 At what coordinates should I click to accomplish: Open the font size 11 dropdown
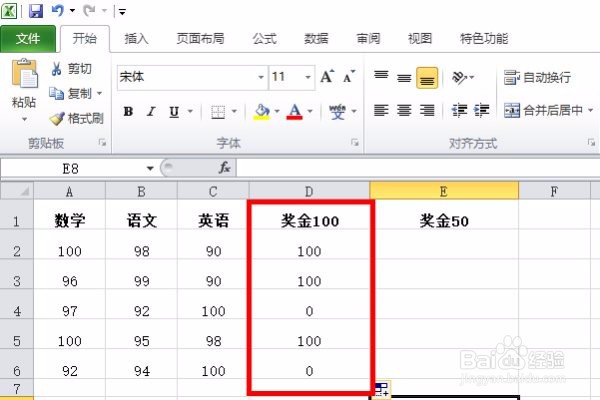click(308, 77)
